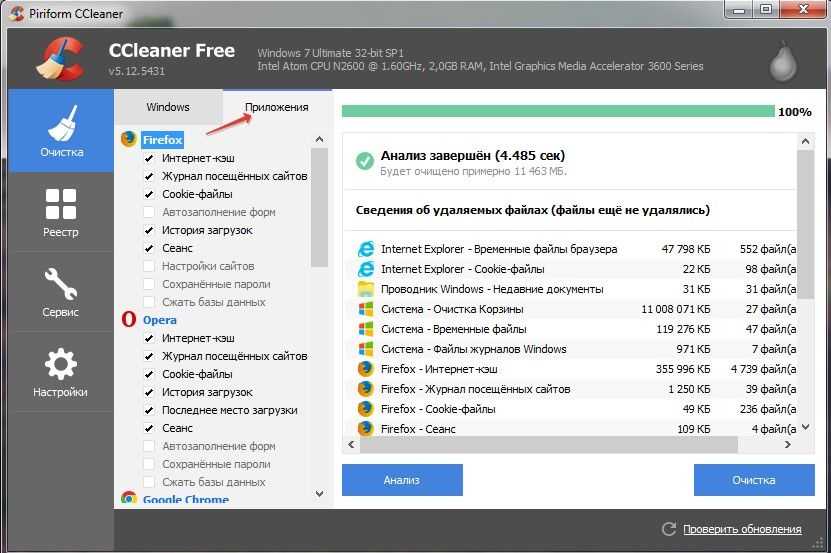Click Firefox icon in the Сеанс result row
Screen dimensions: 831x553
pyautogui.click(x=366, y=428)
